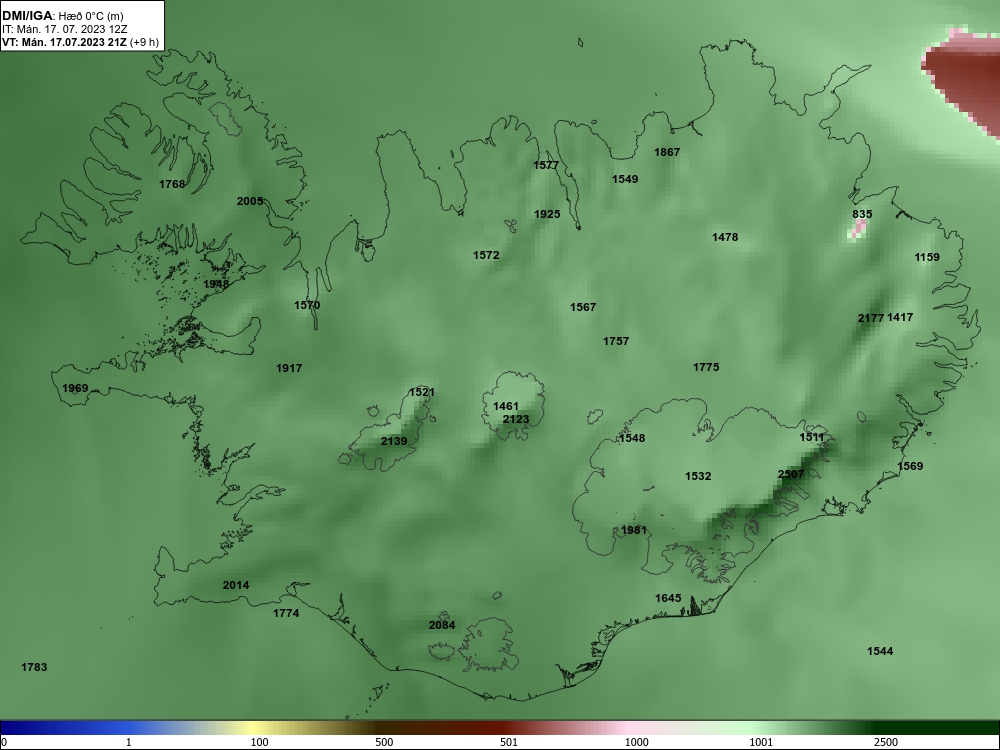Click the VT: Mán. 17.07.2023 21Z line
This screenshot has height=750, width=1000.
click(x=80, y=43)
